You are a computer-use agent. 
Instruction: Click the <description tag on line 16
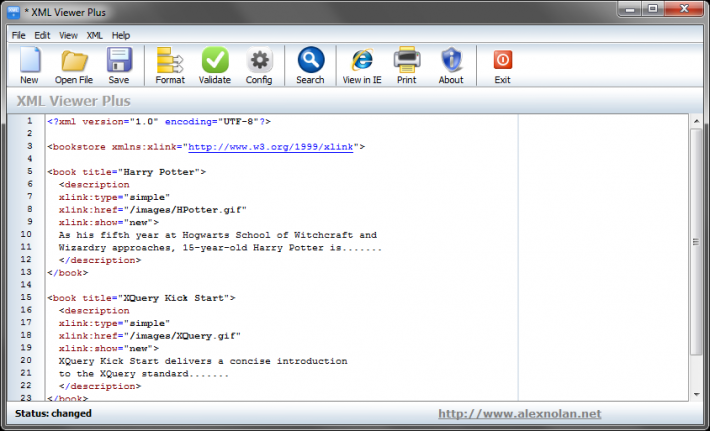point(94,311)
